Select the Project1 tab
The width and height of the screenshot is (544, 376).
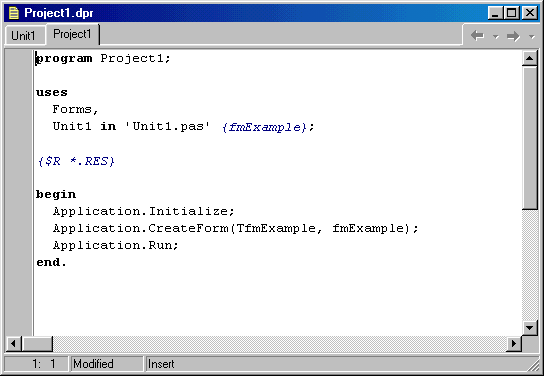72,34
